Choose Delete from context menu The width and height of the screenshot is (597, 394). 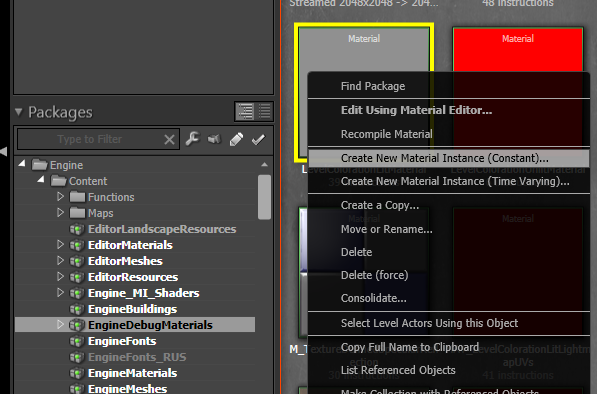click(449, 252)
